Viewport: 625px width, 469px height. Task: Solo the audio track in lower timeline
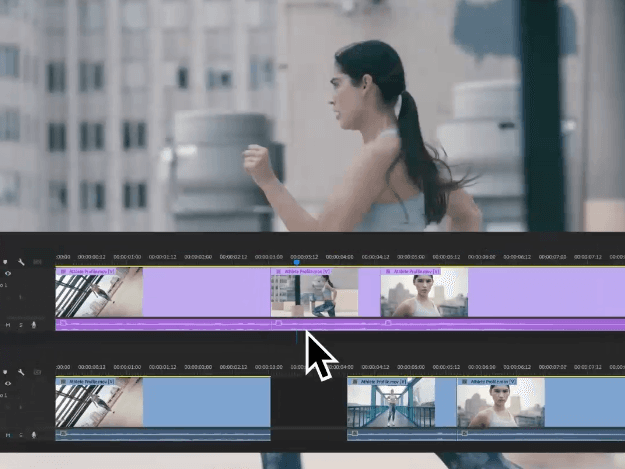21,434
